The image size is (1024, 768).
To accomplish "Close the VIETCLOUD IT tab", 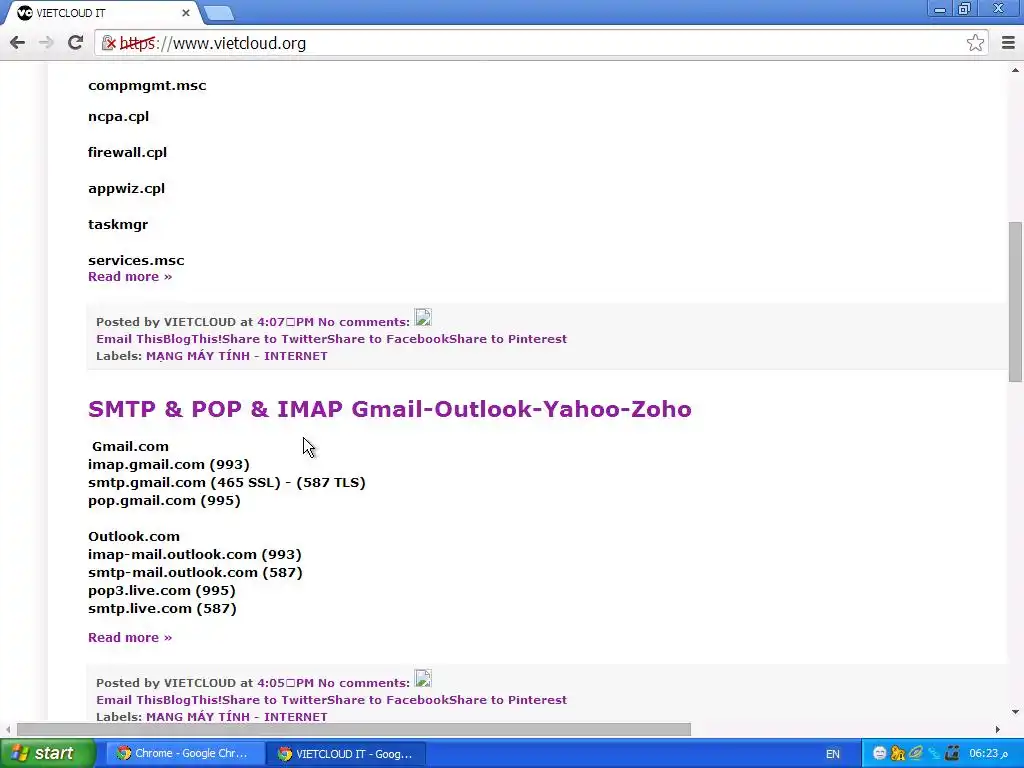I will pyautogui.click(x=185, y=13).
